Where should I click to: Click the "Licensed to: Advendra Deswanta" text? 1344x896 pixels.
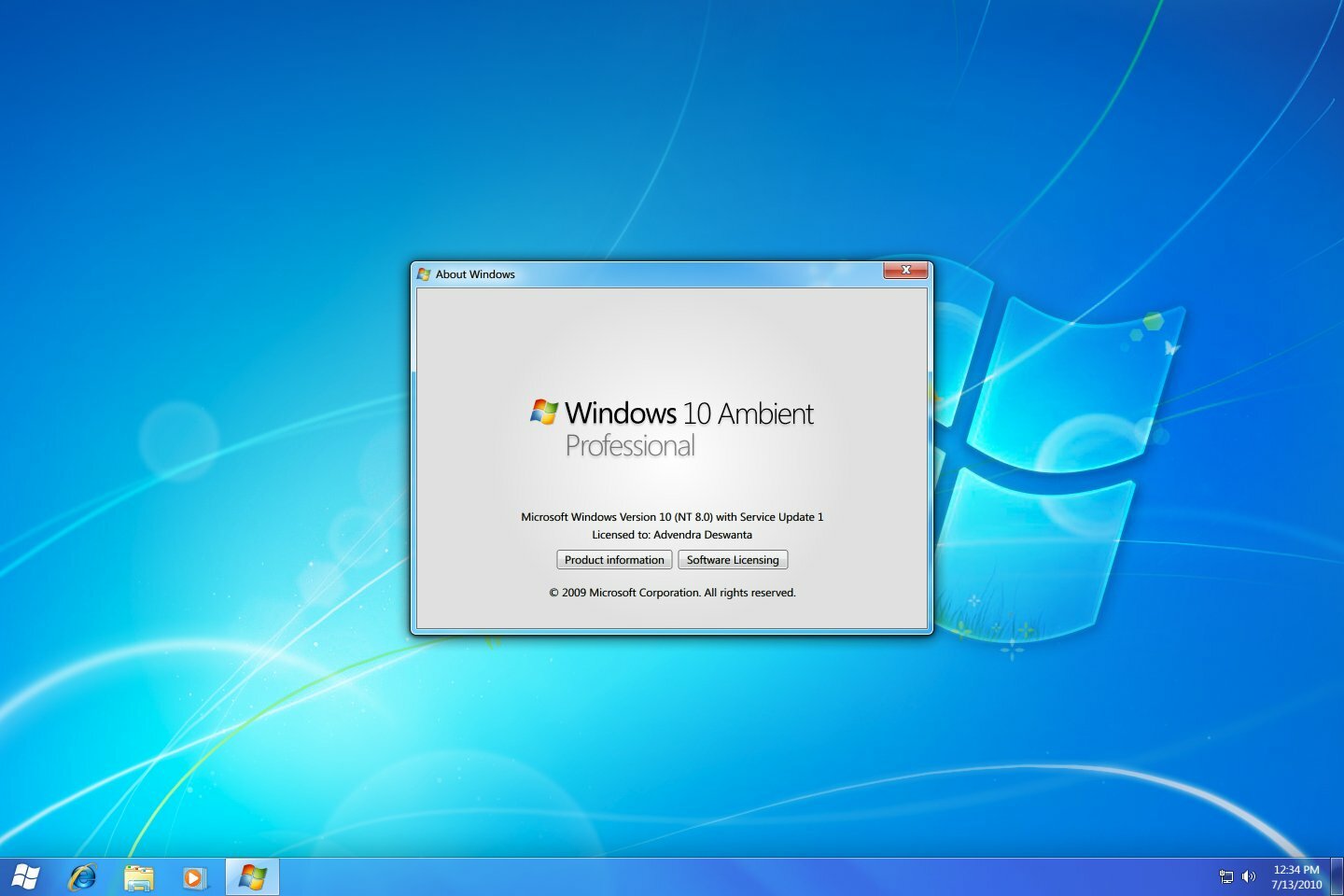tap(672, 535)
